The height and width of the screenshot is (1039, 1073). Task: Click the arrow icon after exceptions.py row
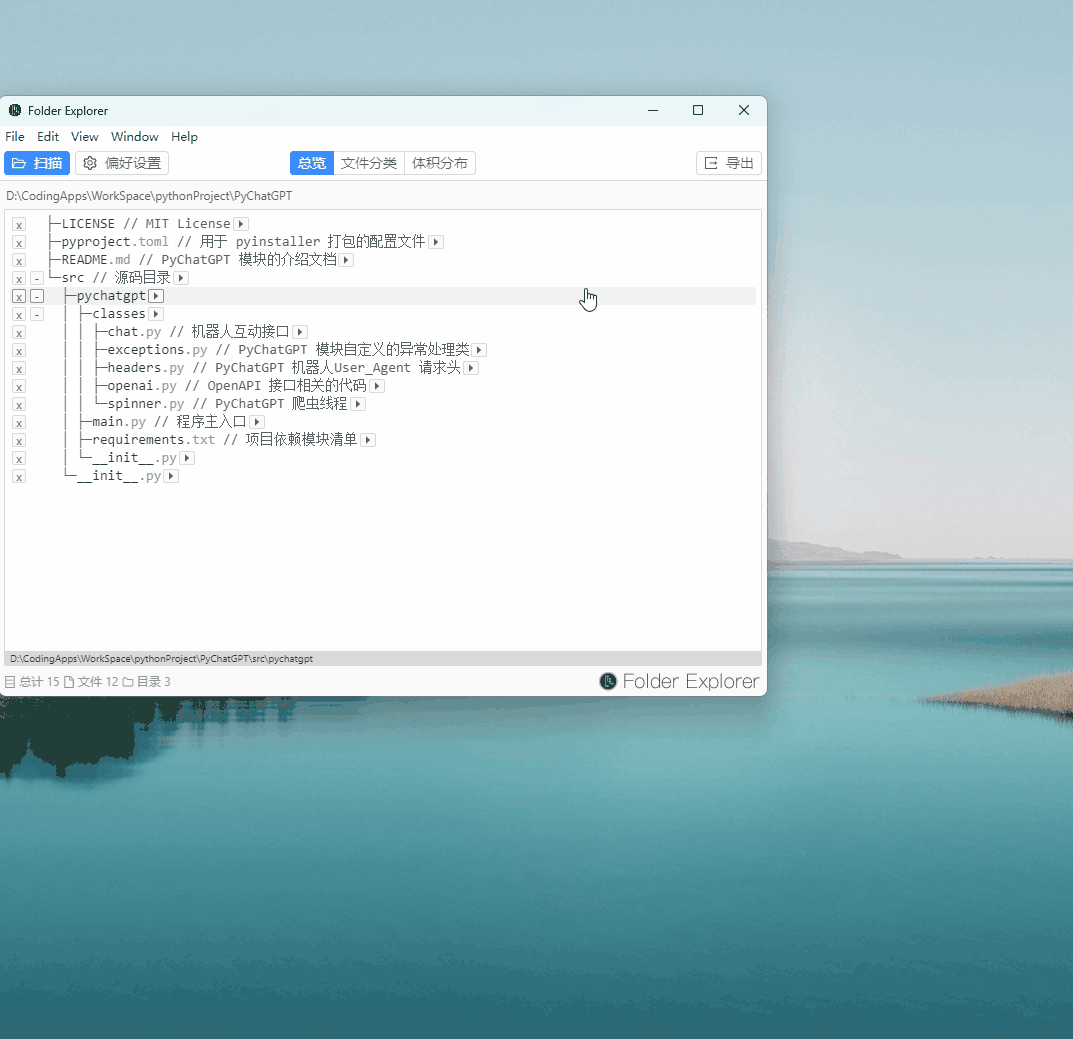[480, 350]
